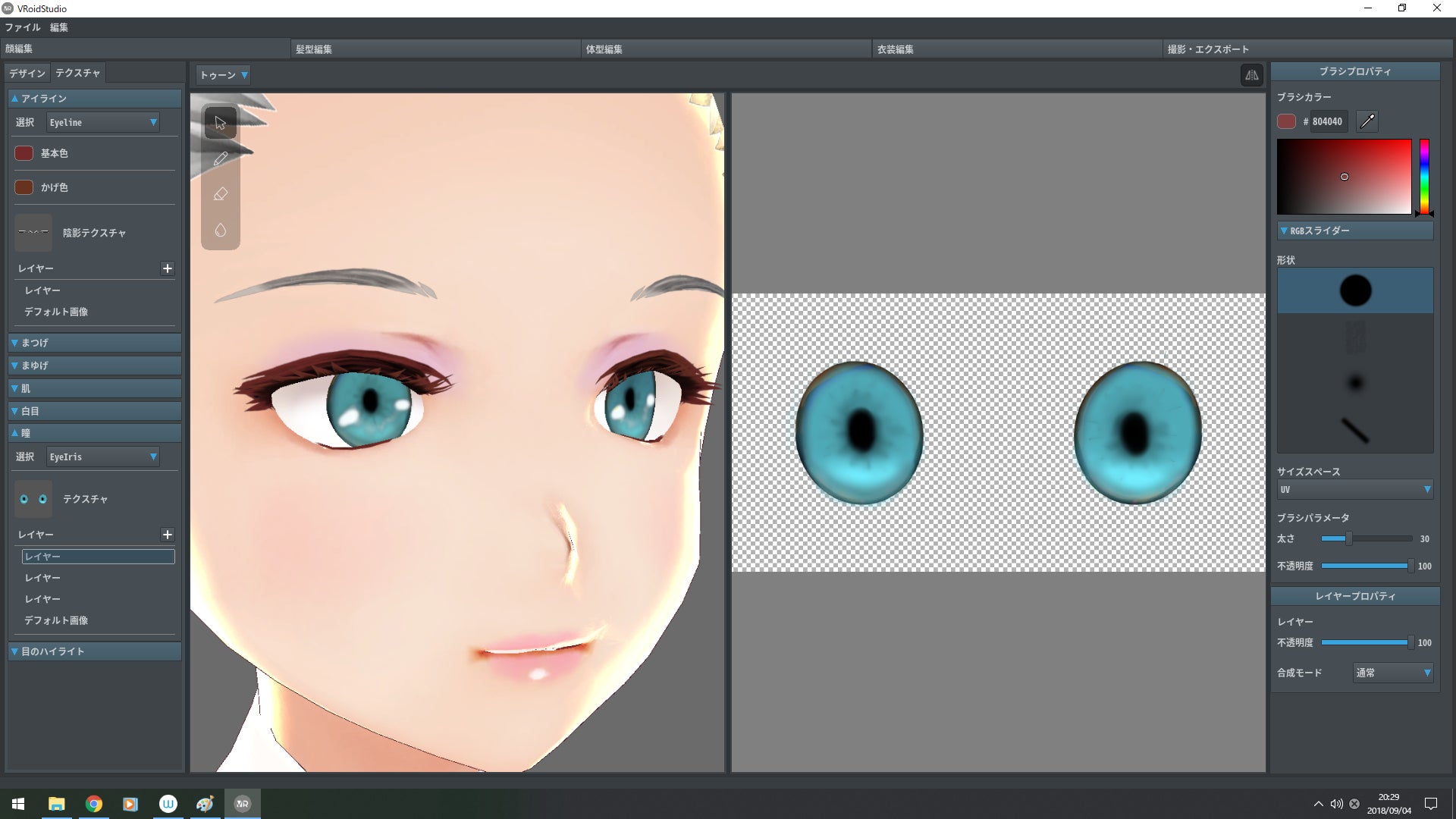Open Chrome from the Windows taskbar
Screen dimensions: 1456x819
coord(94,804)
